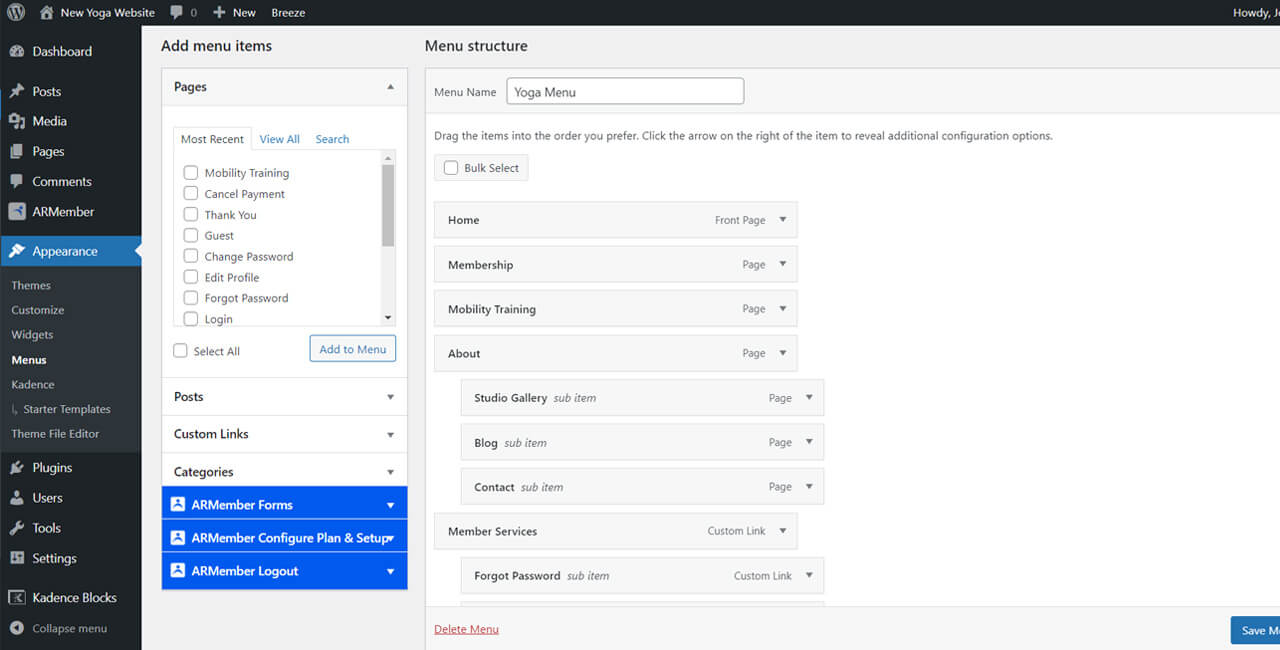1280x650 pixels.
Task: Open Media library from sidebar icon
Action: click(17, 121)
